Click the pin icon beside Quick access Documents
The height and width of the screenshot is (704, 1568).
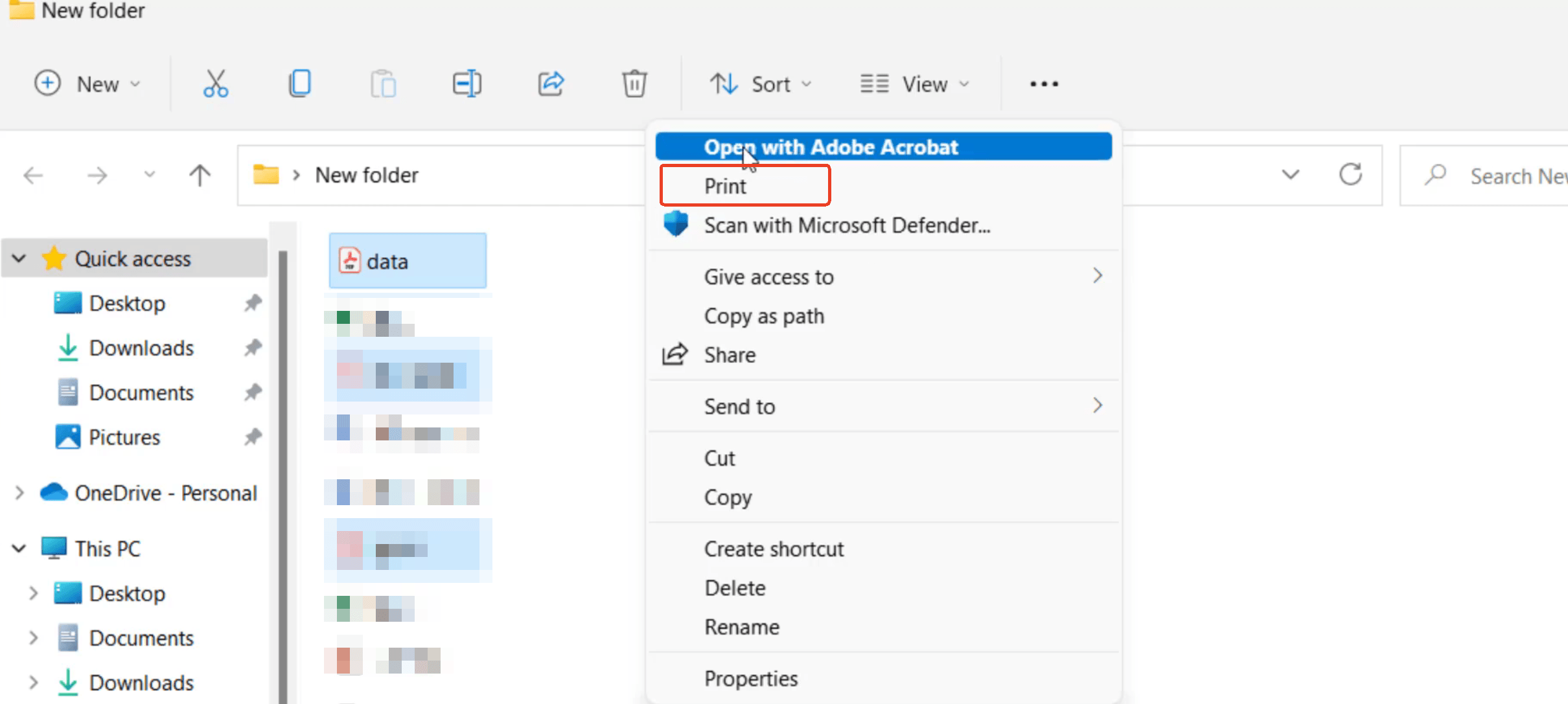(x=253, y=392)
